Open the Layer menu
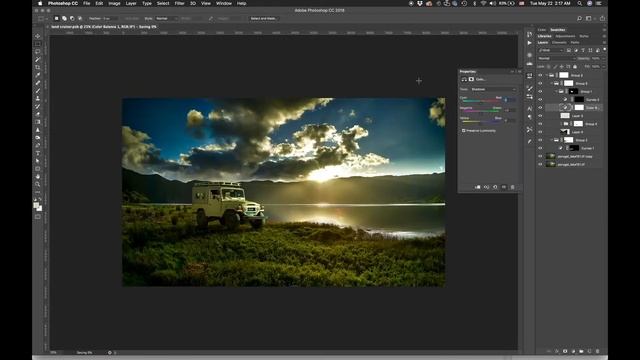Image resolution: width=640 pixels, height=360 pixels. [x=131, y=3]
